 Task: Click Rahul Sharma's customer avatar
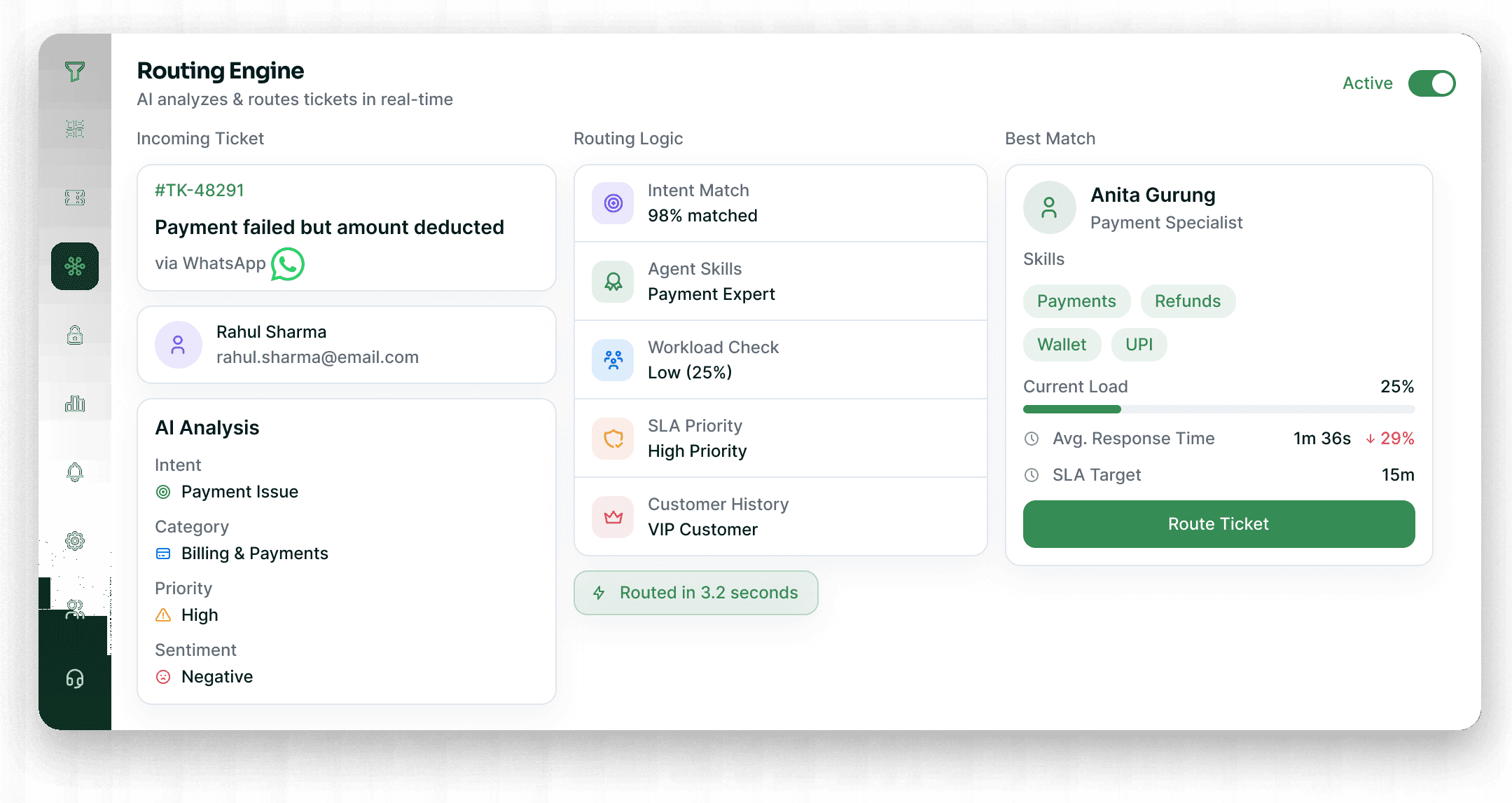click(x=179, y=345)
